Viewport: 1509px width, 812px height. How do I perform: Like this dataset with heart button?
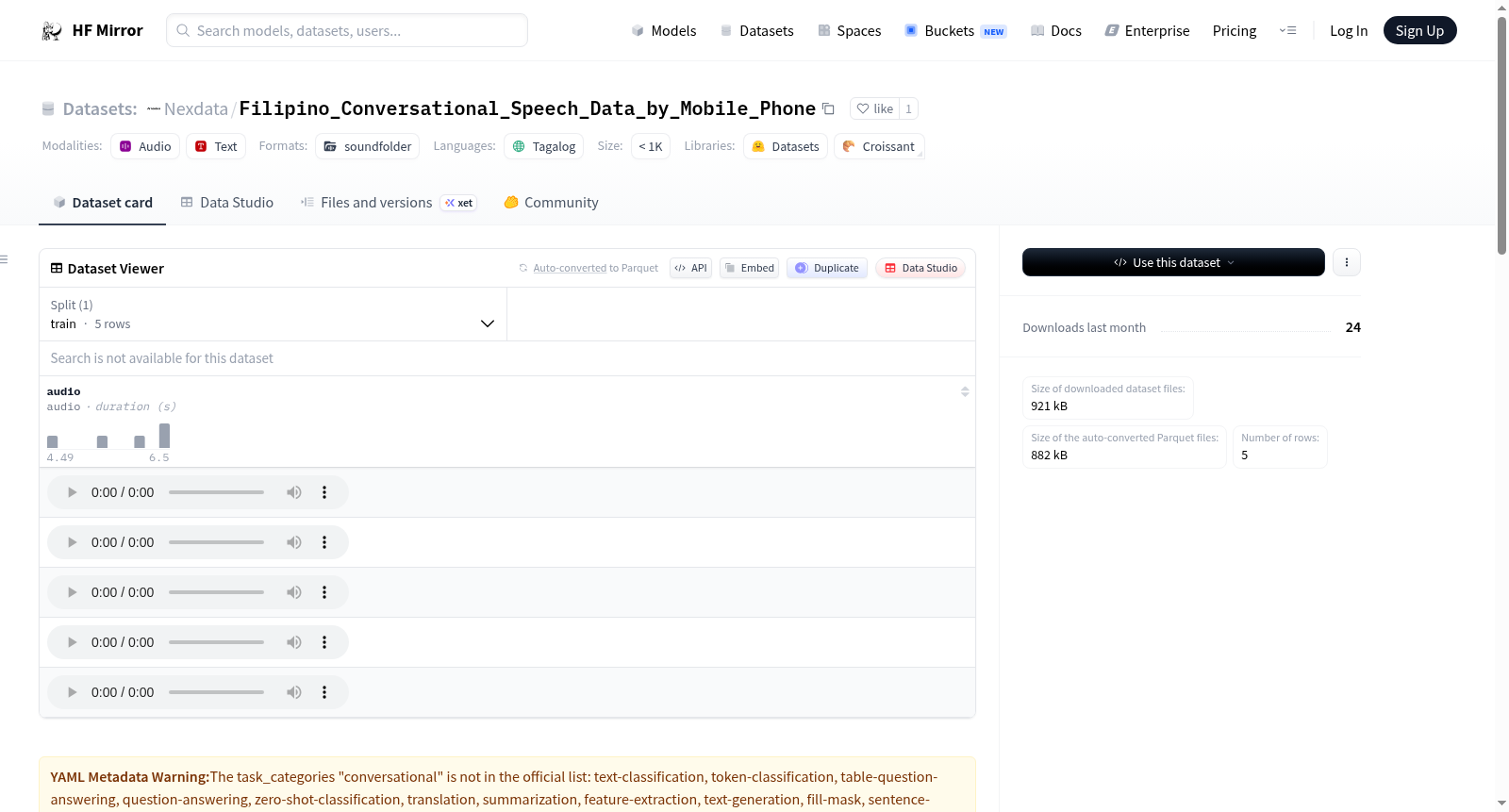(874, 108)
